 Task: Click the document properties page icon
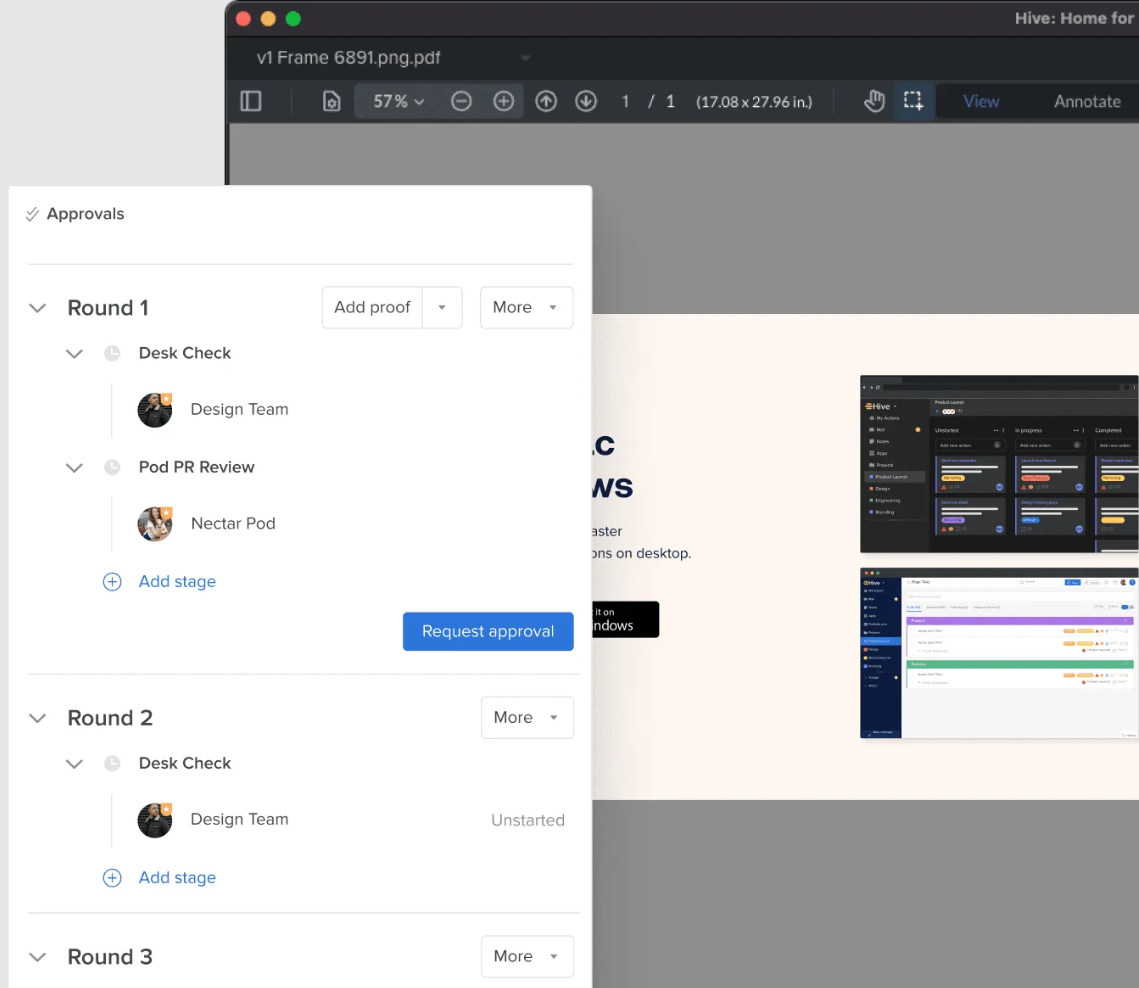331,101
